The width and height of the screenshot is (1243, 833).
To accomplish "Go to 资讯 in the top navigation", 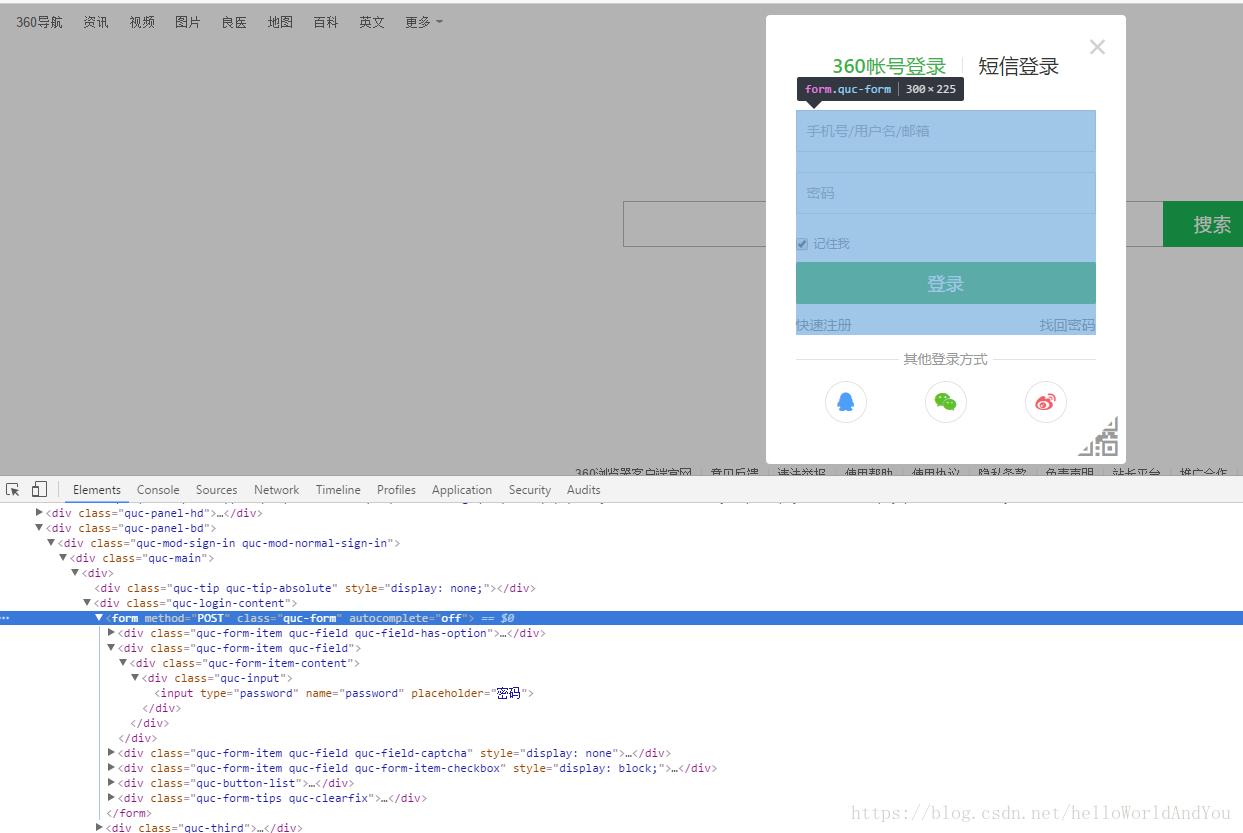I will point(96,22).
